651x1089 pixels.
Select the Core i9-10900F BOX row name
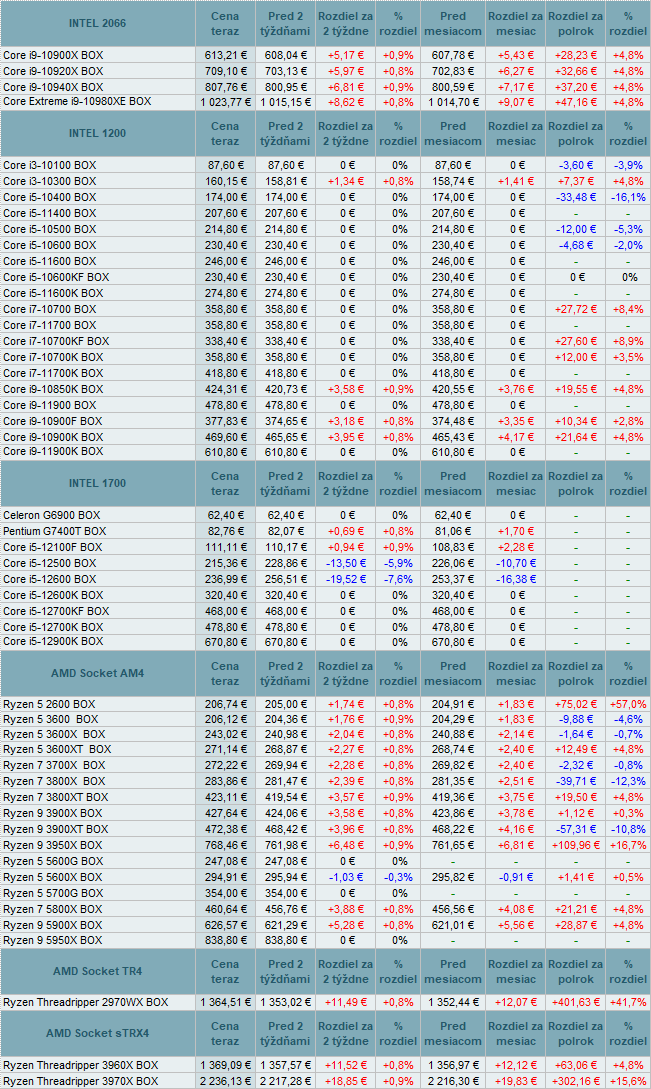tap(53, 421)
